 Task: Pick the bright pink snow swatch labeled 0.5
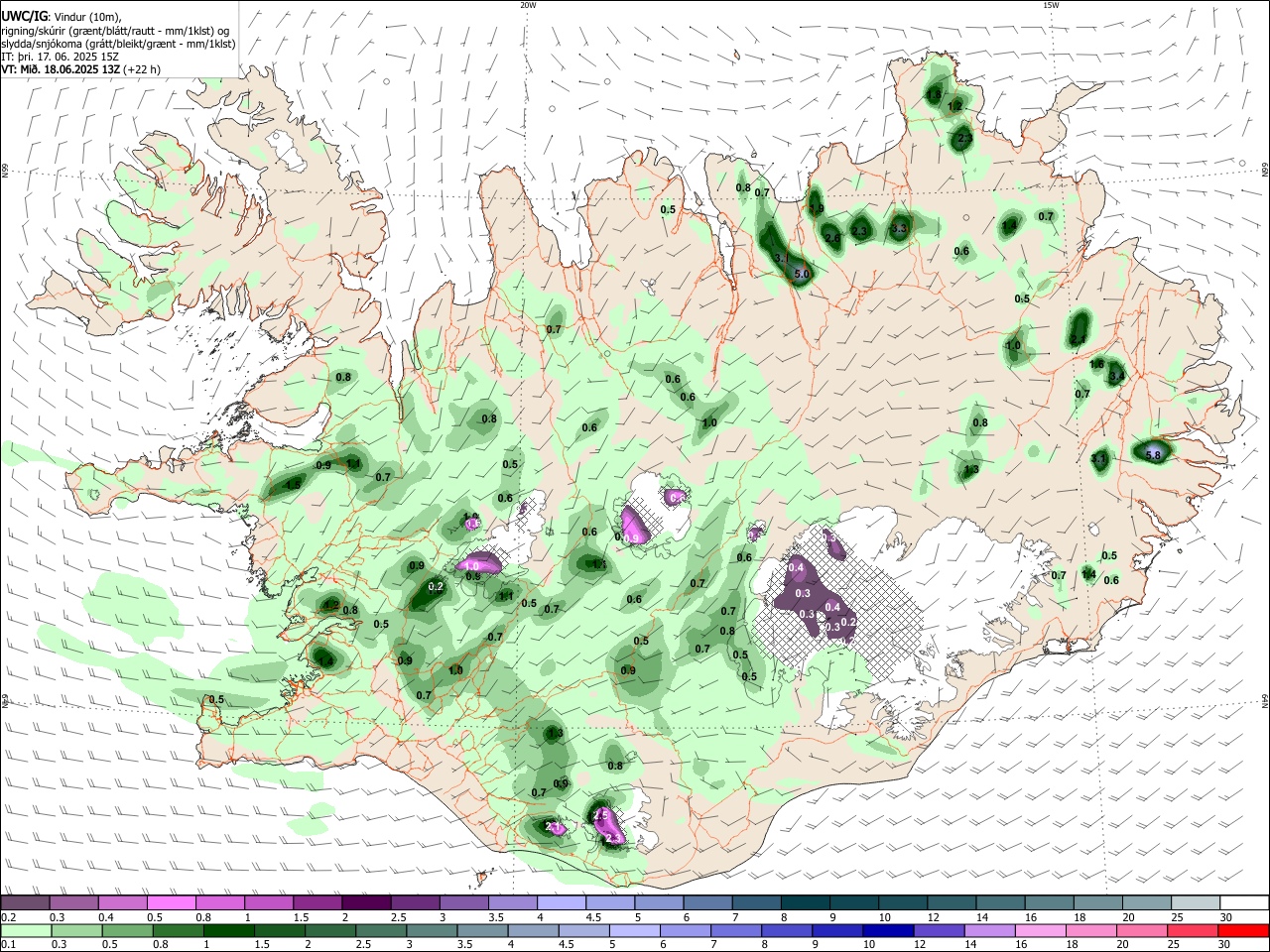click(170, 902)
